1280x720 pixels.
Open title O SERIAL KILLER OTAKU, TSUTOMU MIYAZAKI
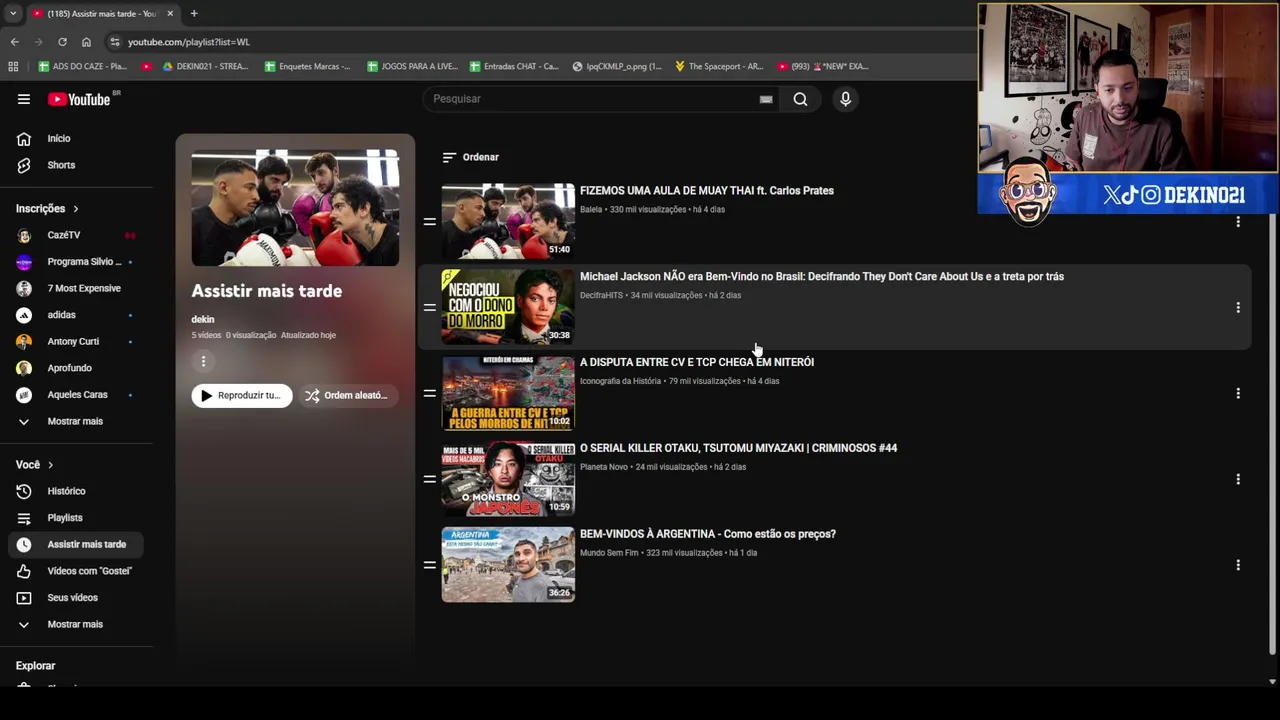(x=738, y=448)
